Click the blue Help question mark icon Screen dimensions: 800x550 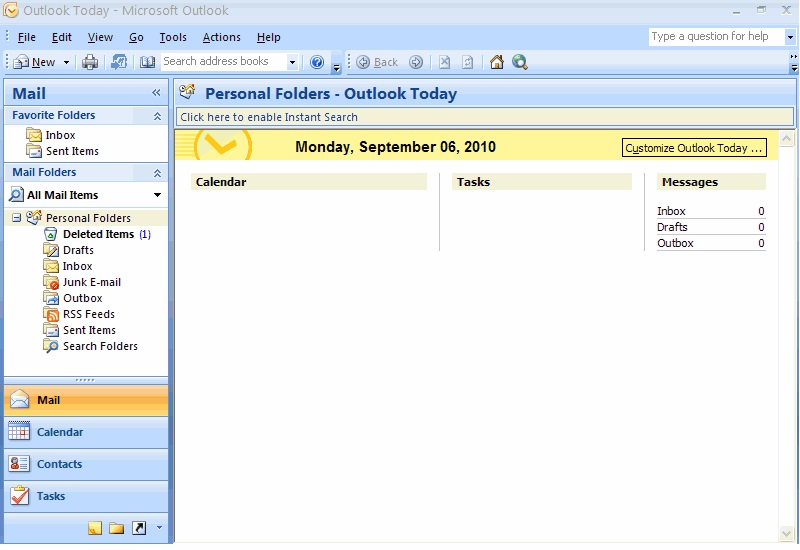tap(317, 62)
